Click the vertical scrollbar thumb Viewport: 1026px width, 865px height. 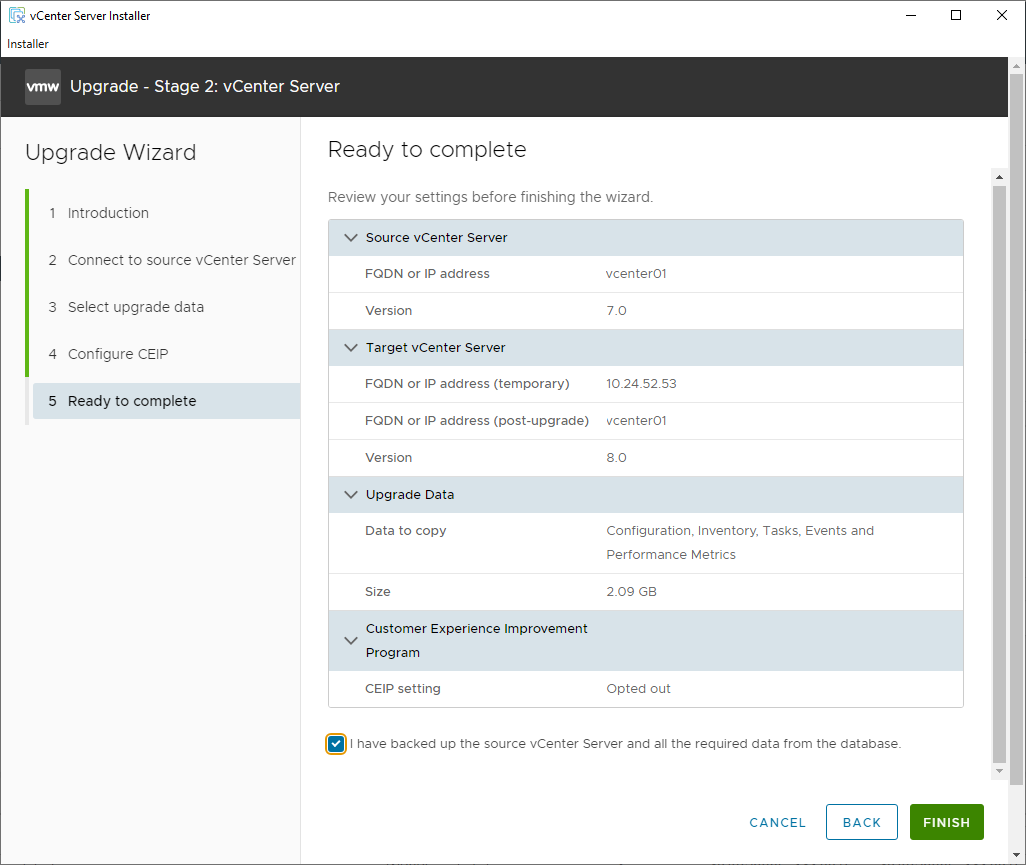point(999,470)
